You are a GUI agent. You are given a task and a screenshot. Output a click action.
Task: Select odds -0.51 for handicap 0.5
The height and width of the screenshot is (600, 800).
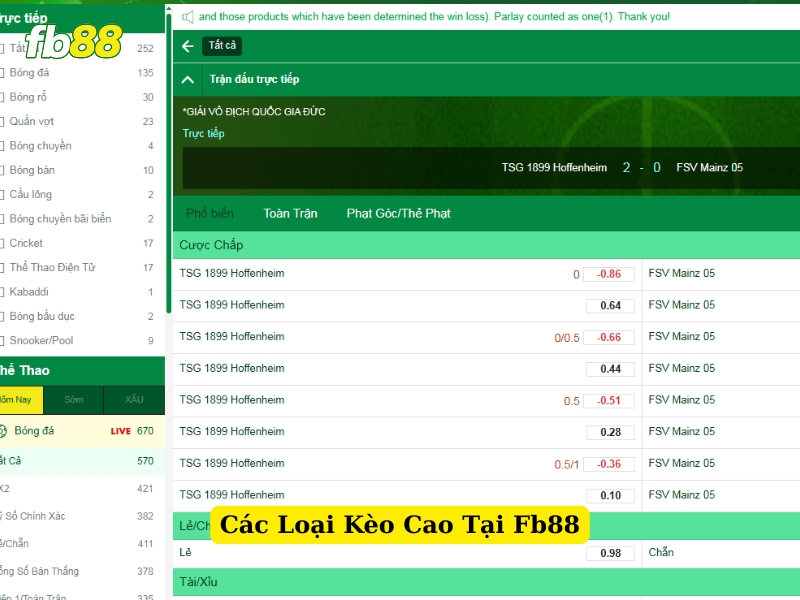coord(609,401)
